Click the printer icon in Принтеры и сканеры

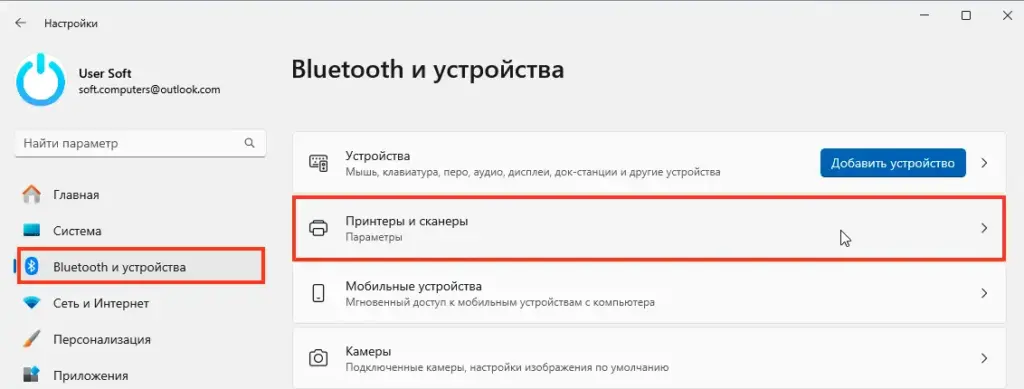pos(318,228)
